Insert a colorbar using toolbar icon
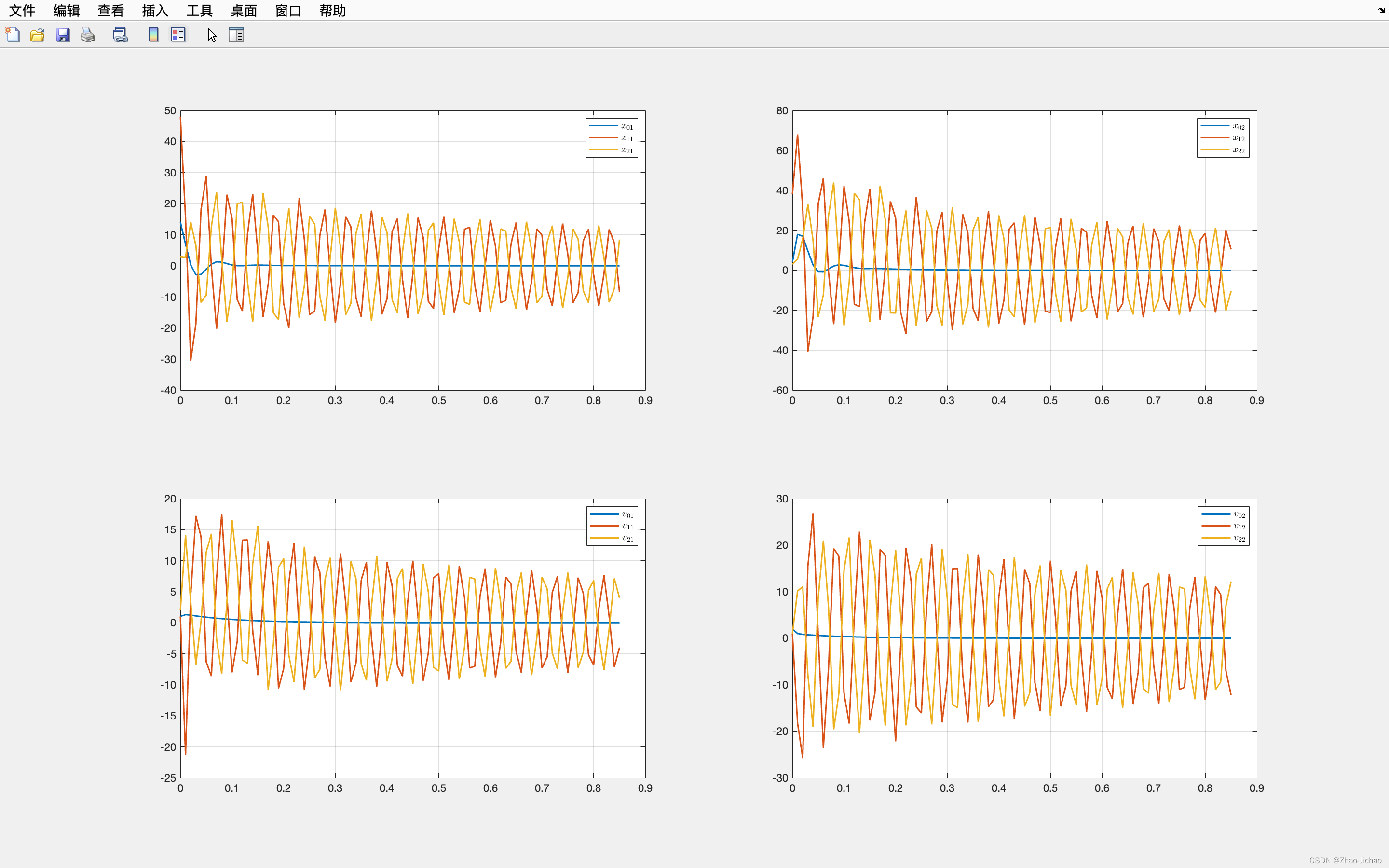This screenshot has width=1389, height=868. pos(153,35)
